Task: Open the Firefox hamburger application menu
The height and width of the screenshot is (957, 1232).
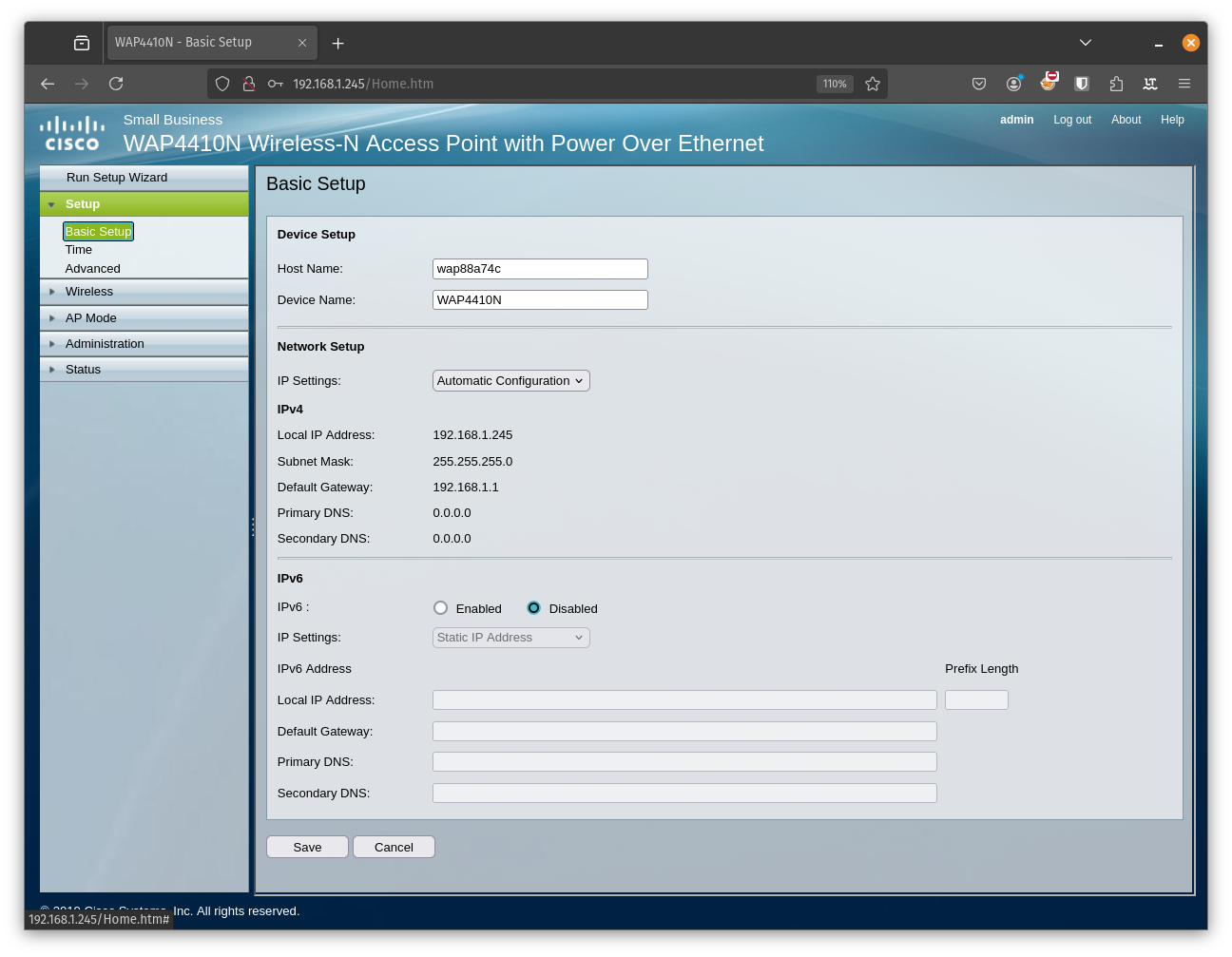Action: point(1184,84)
